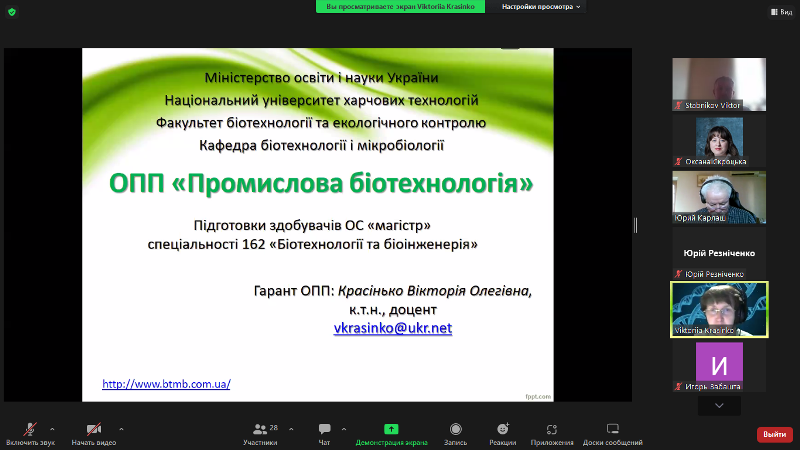Show more participants with down chevron
The image size is (800, 450).
(719, 406)
